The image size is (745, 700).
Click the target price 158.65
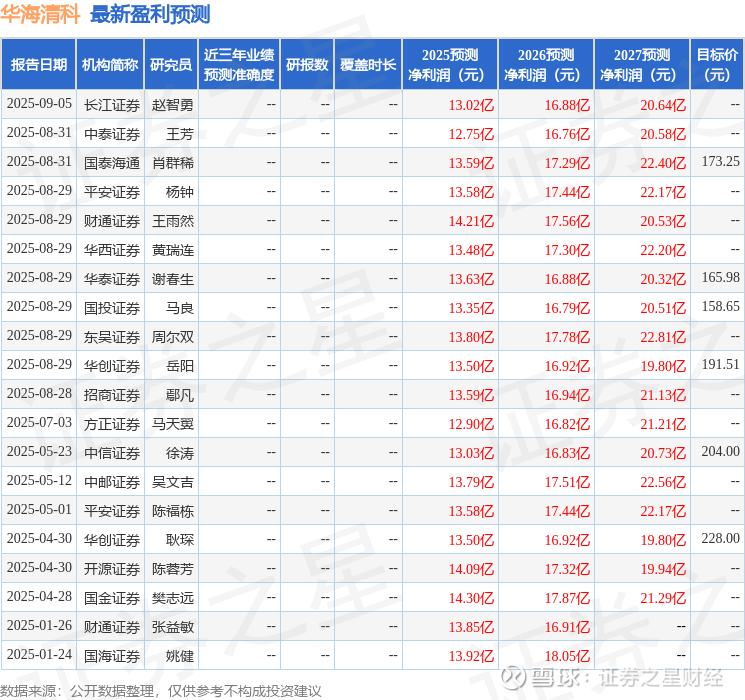(x=721, y=307)
